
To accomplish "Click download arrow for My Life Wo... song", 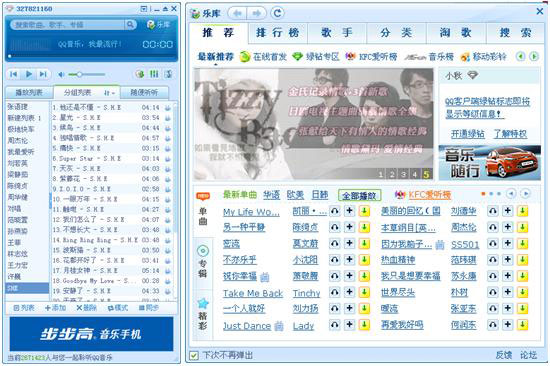I will click(364, 211).
